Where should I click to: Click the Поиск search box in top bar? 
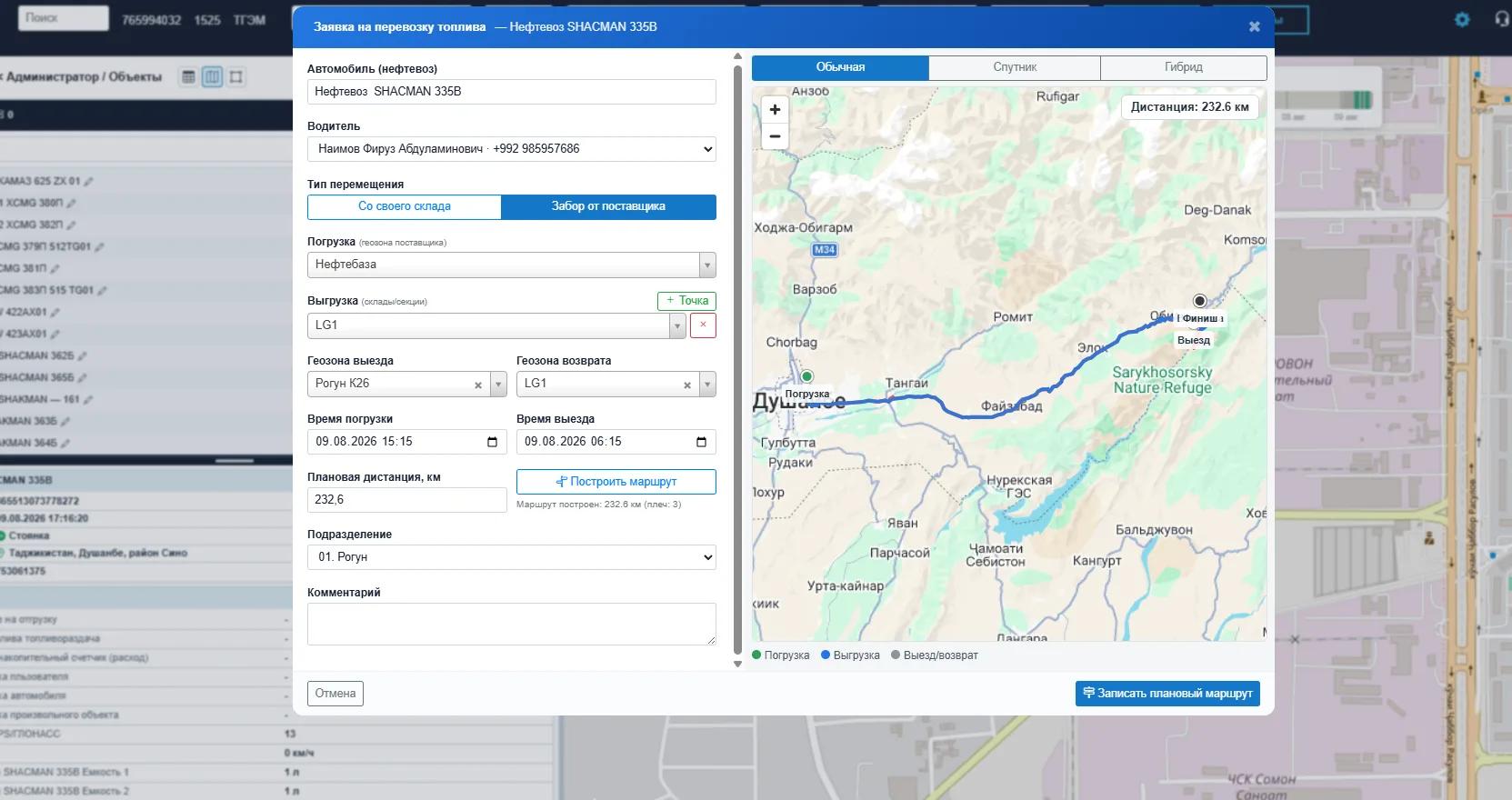(64, 18)
